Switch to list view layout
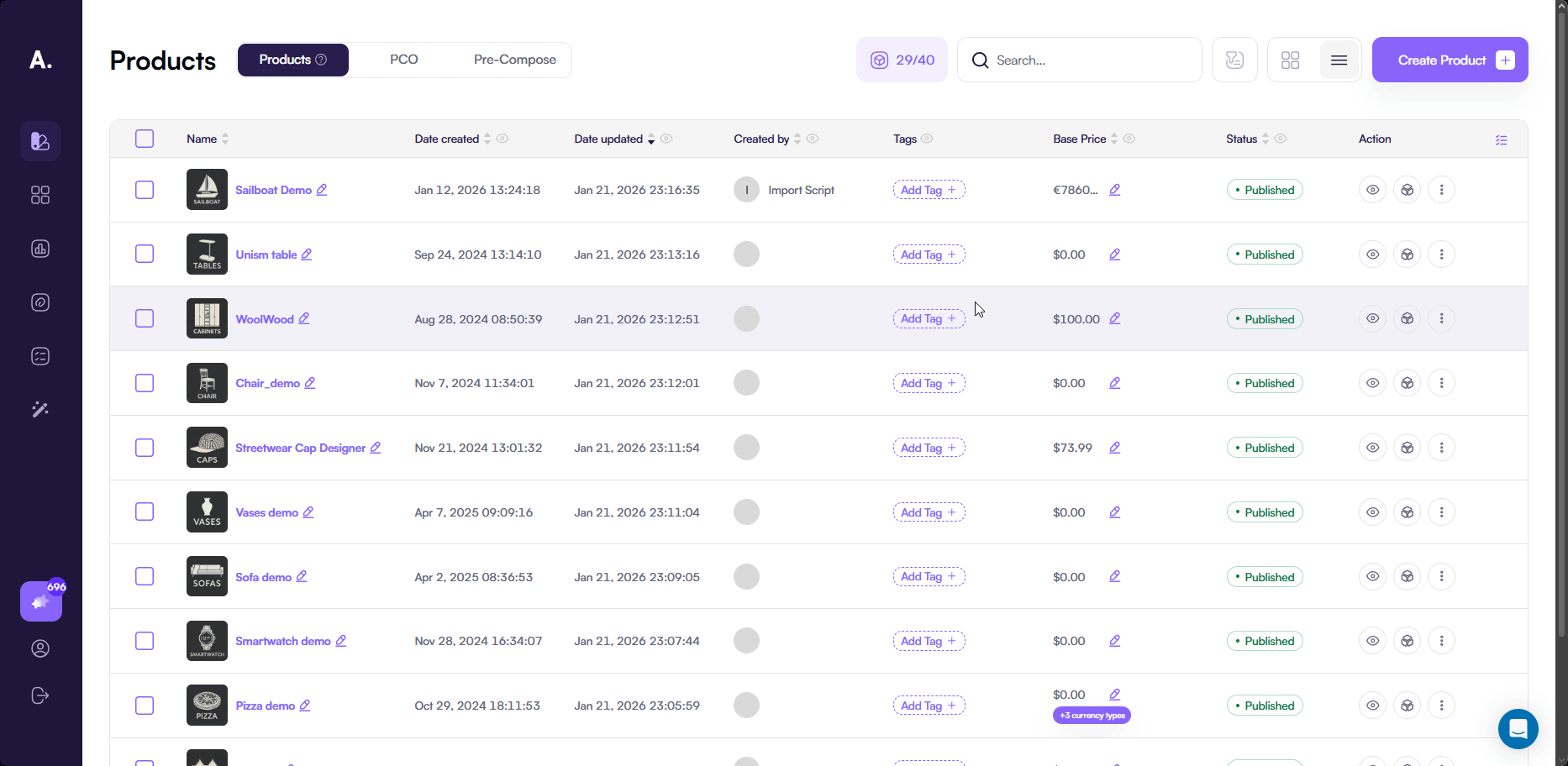Screen dimensions: 1568x766 pos(1339,60)
